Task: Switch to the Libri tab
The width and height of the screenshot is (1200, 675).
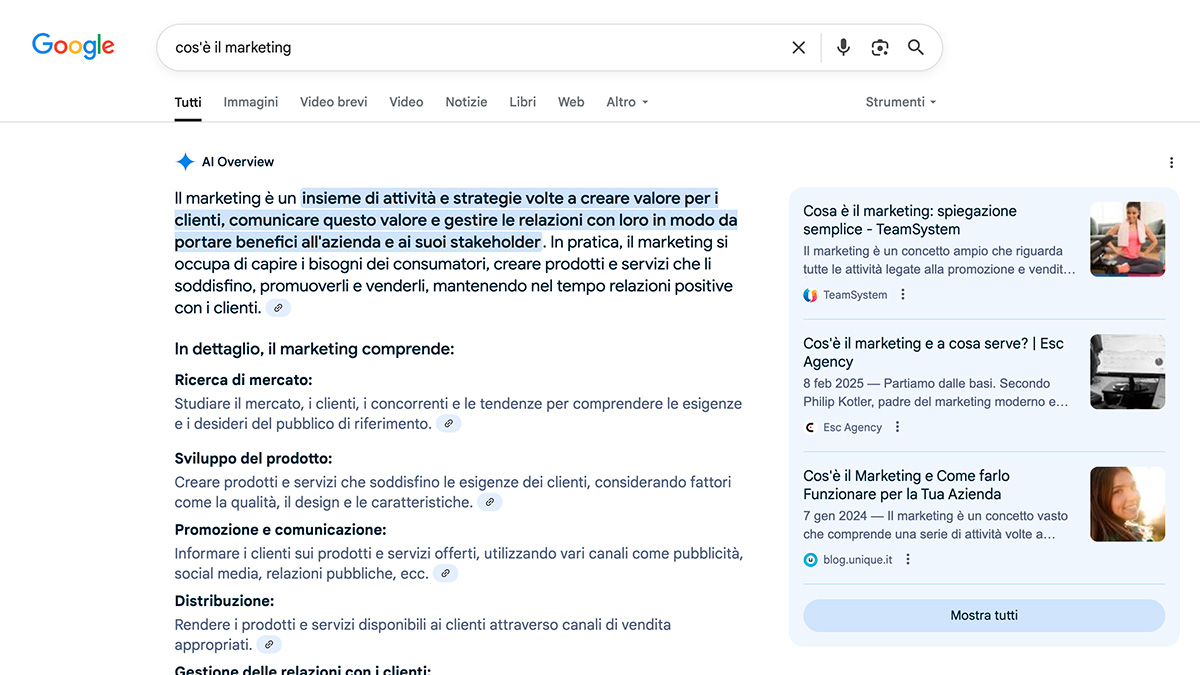Action: 523,102
